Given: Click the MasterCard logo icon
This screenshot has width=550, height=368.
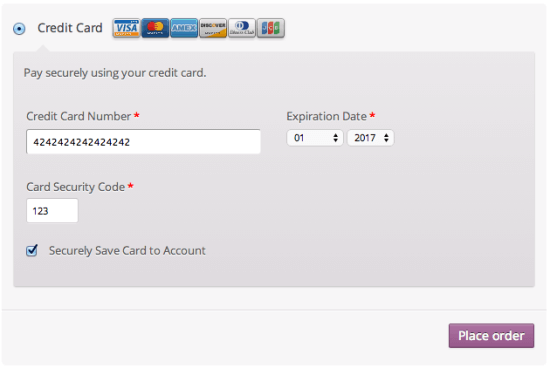Looking at the screenshot, I should tap(155, 28).
